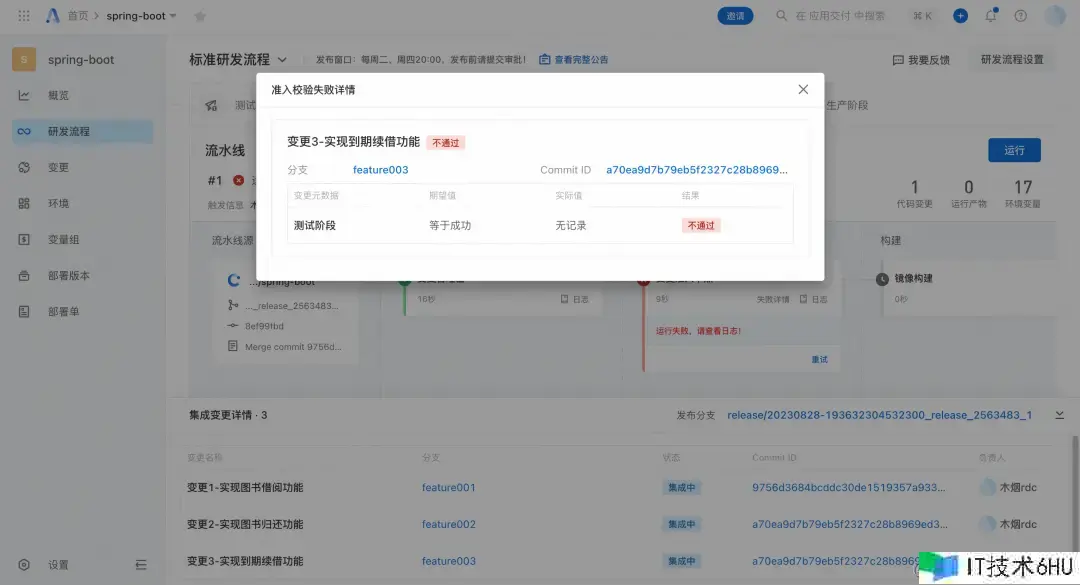Click the notification bell icon
This screenshot has height=585, width=1080.
point(991,16)
